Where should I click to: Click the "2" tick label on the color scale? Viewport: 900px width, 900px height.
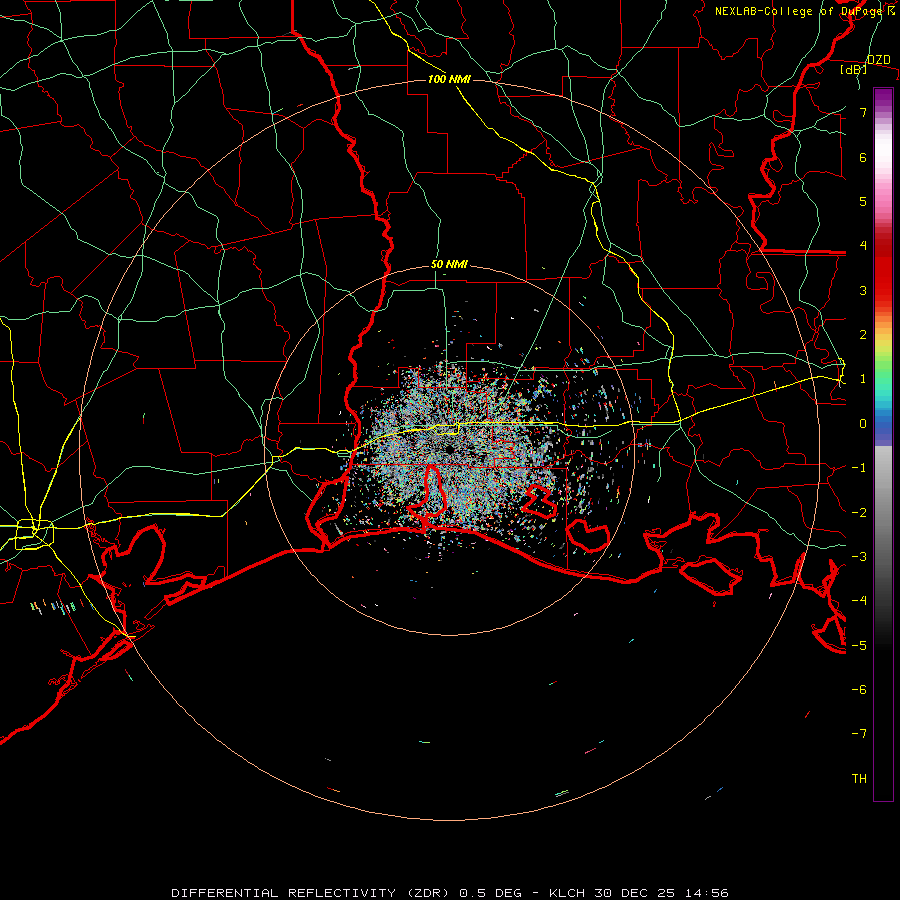coord(863,335)
